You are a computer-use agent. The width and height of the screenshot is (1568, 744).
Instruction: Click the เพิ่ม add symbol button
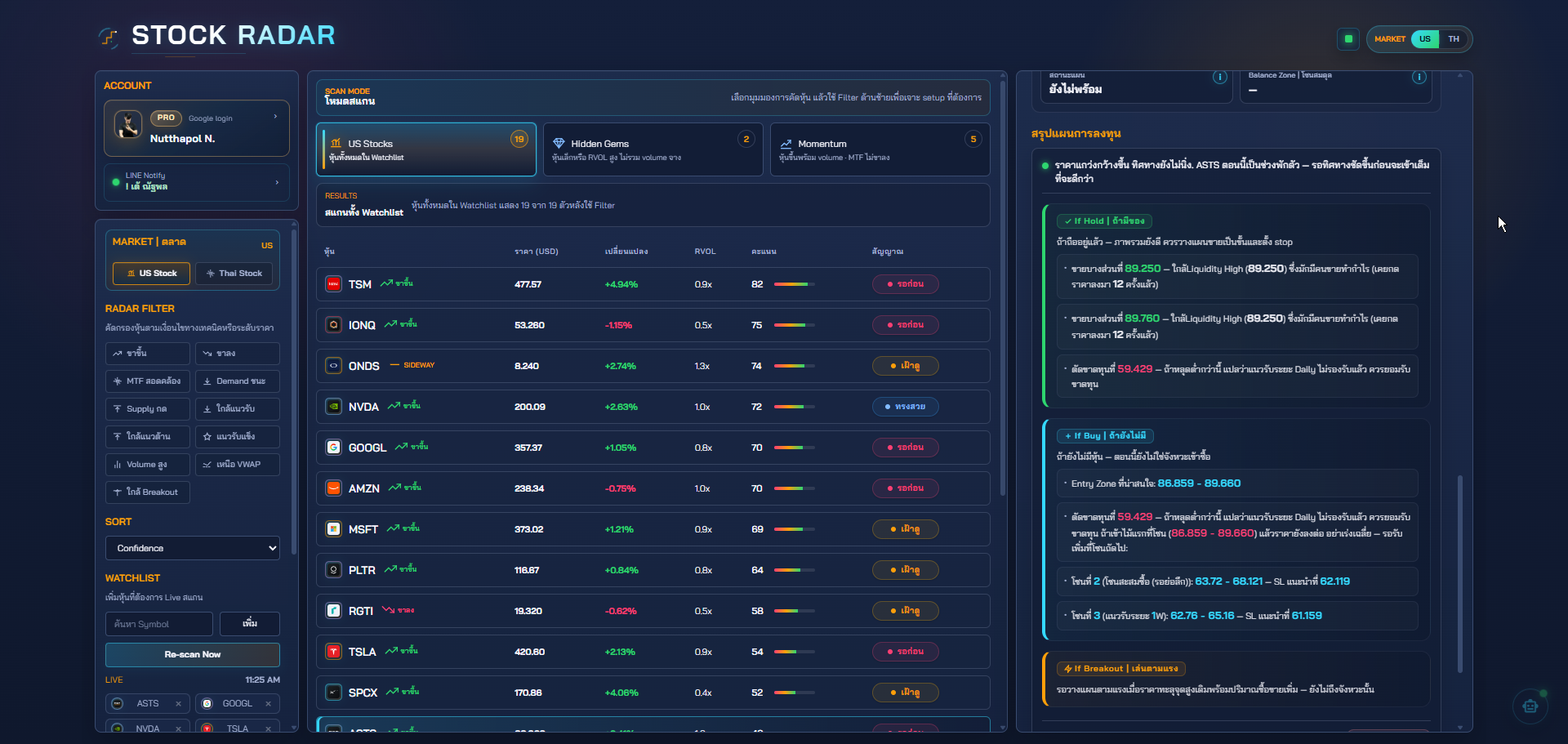pos(250,624)
